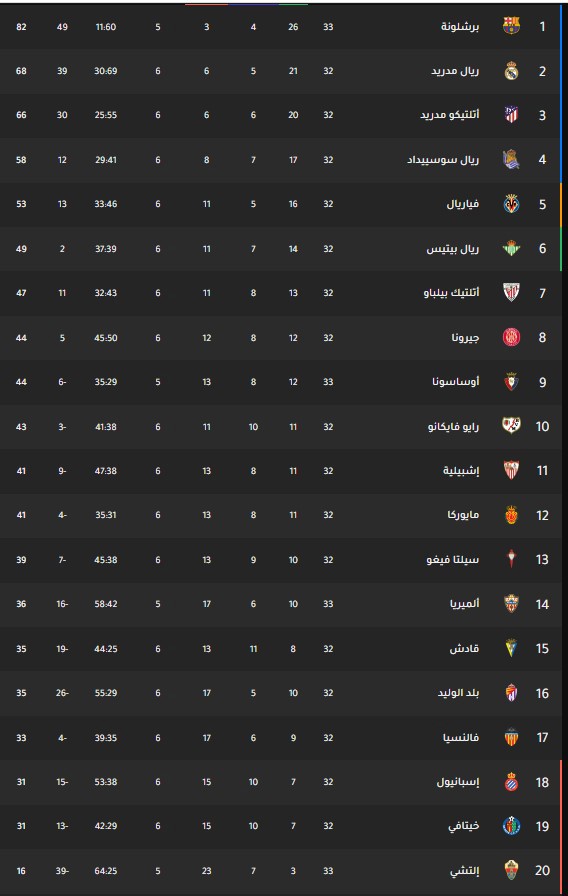Click the Rayo Vallecano crest
568x896 pixels.
(511, 426)
